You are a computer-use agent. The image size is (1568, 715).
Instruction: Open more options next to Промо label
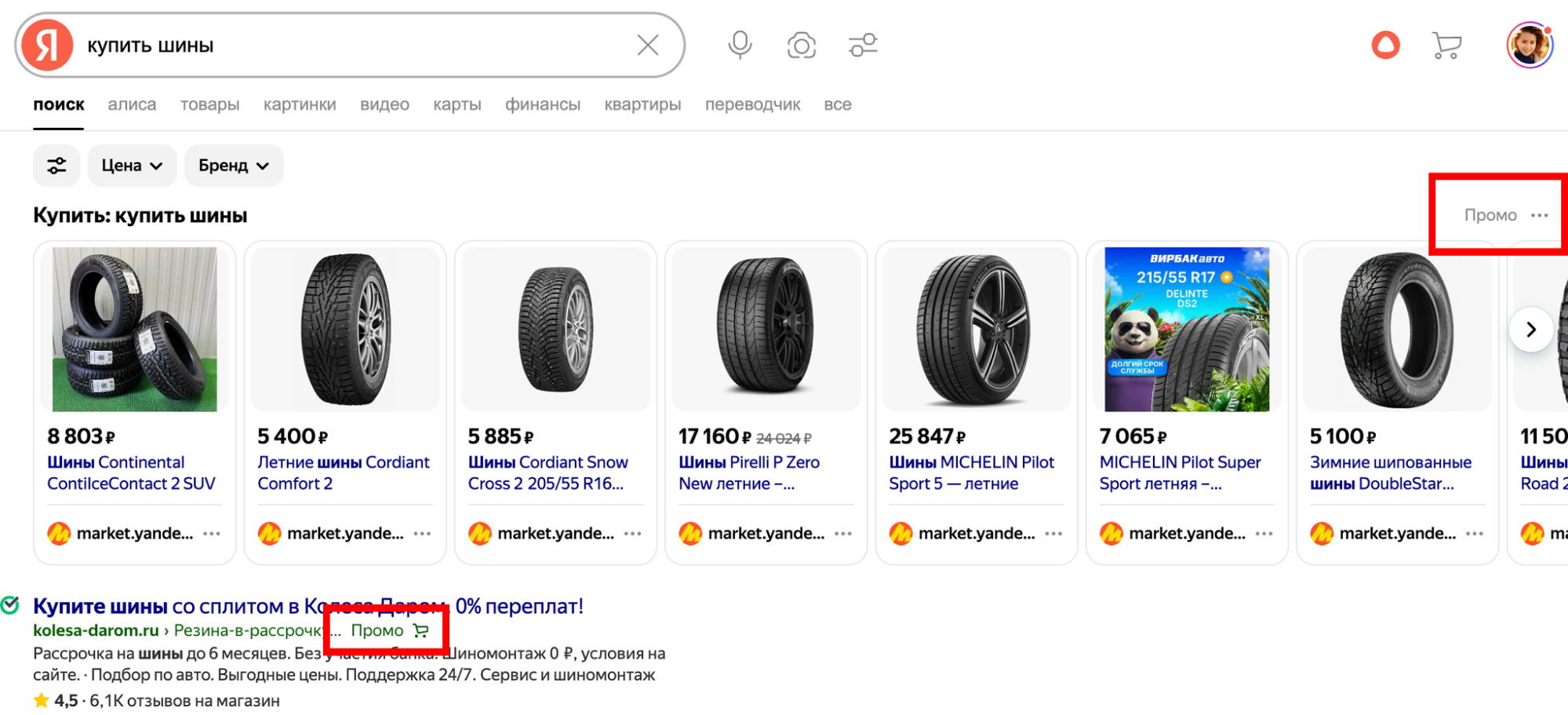pyautogui.click(x=1539, y=215)
